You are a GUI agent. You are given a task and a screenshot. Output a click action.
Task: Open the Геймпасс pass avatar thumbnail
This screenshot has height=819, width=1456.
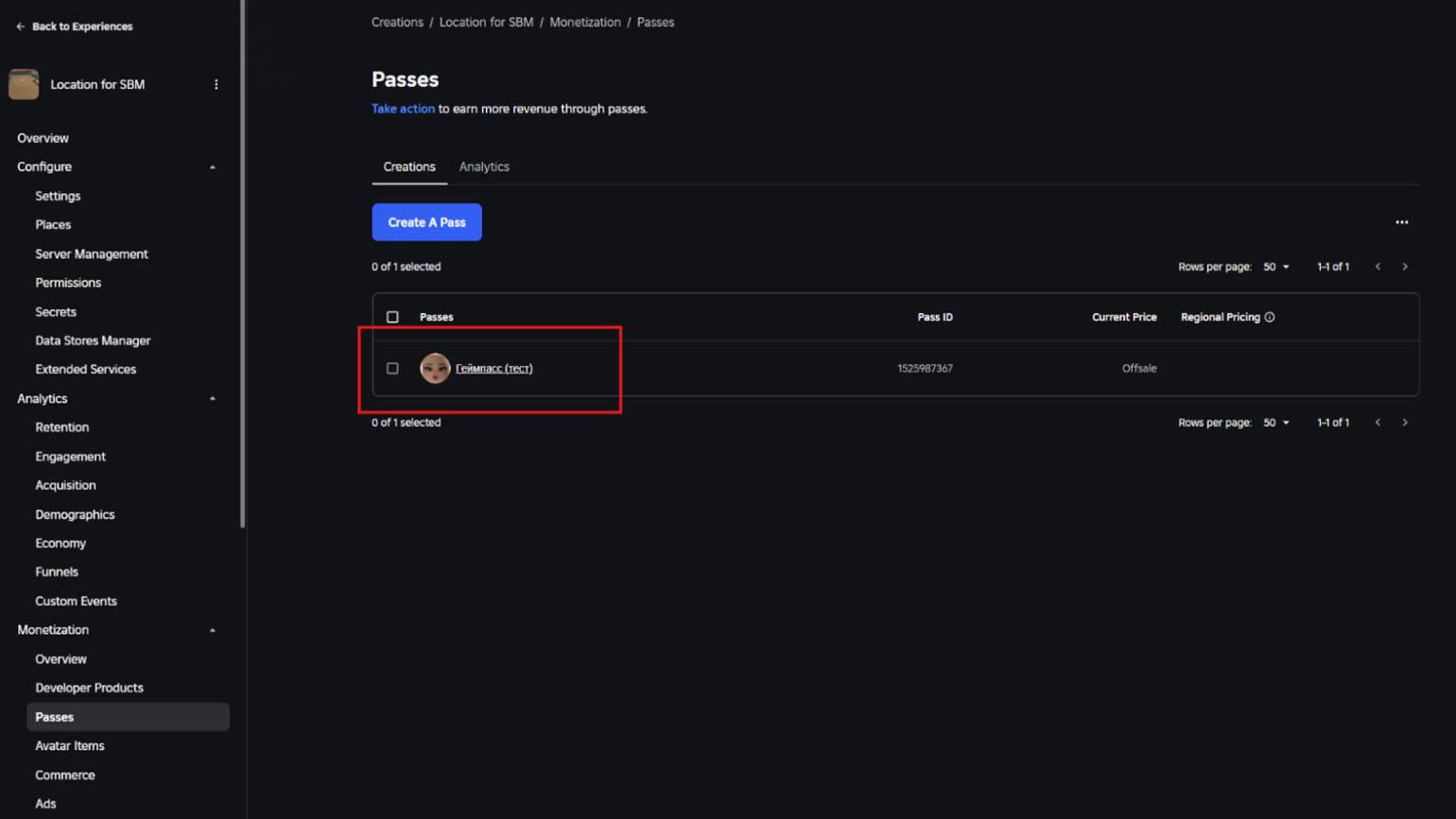(435, 368)
